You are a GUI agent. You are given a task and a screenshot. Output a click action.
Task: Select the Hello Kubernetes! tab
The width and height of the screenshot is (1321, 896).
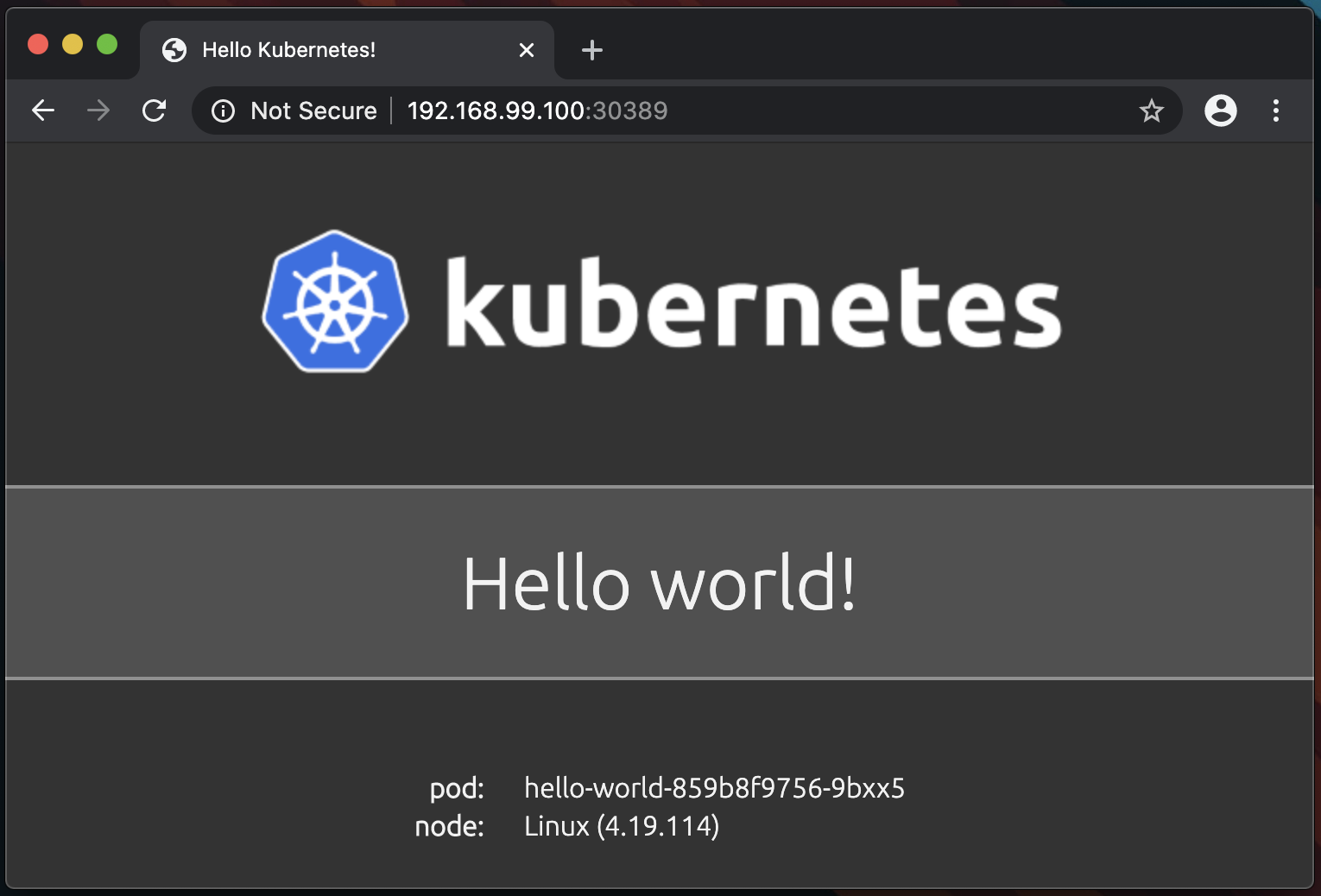[347, 50]
